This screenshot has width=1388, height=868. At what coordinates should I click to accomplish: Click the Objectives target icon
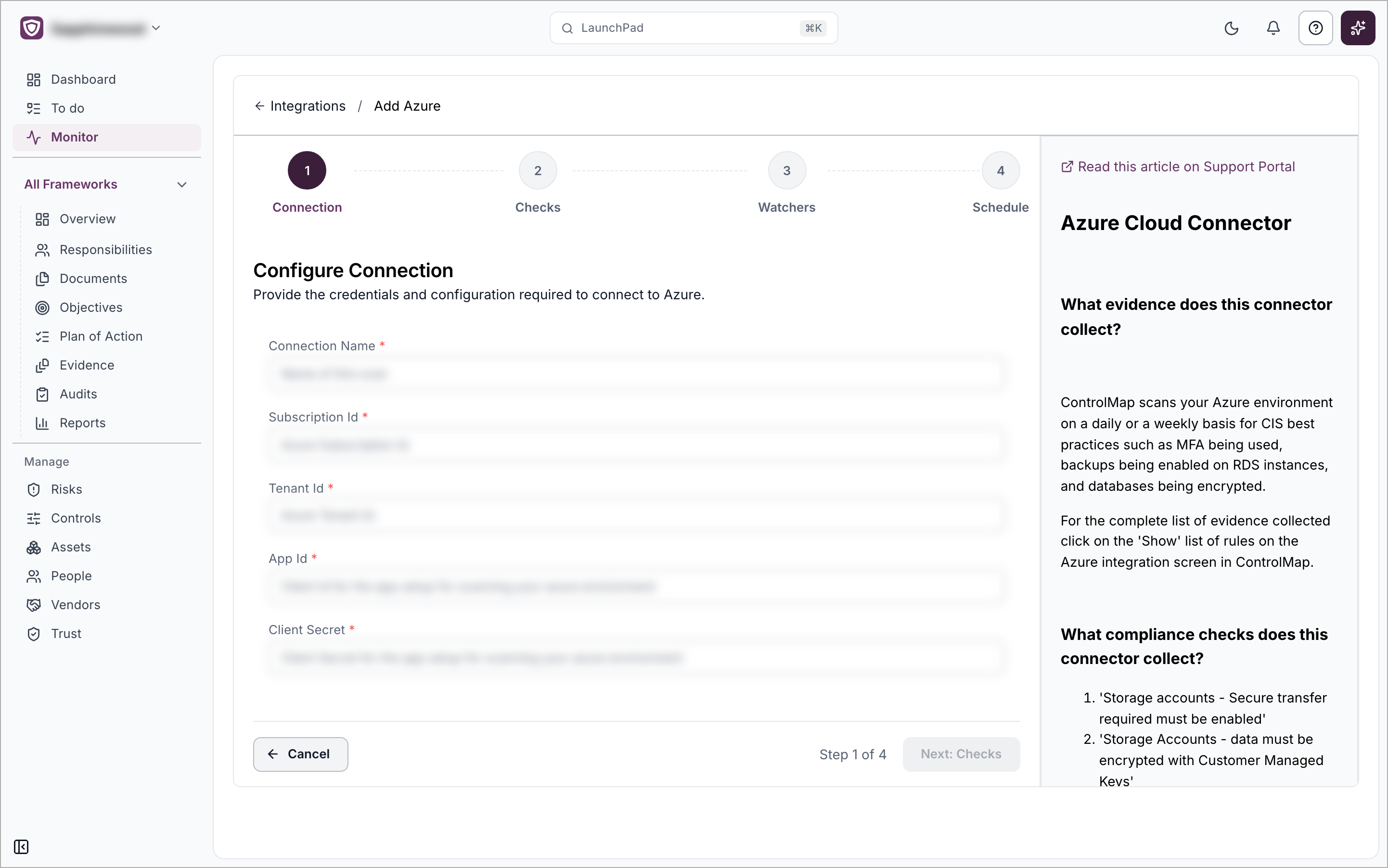(42, 308)
